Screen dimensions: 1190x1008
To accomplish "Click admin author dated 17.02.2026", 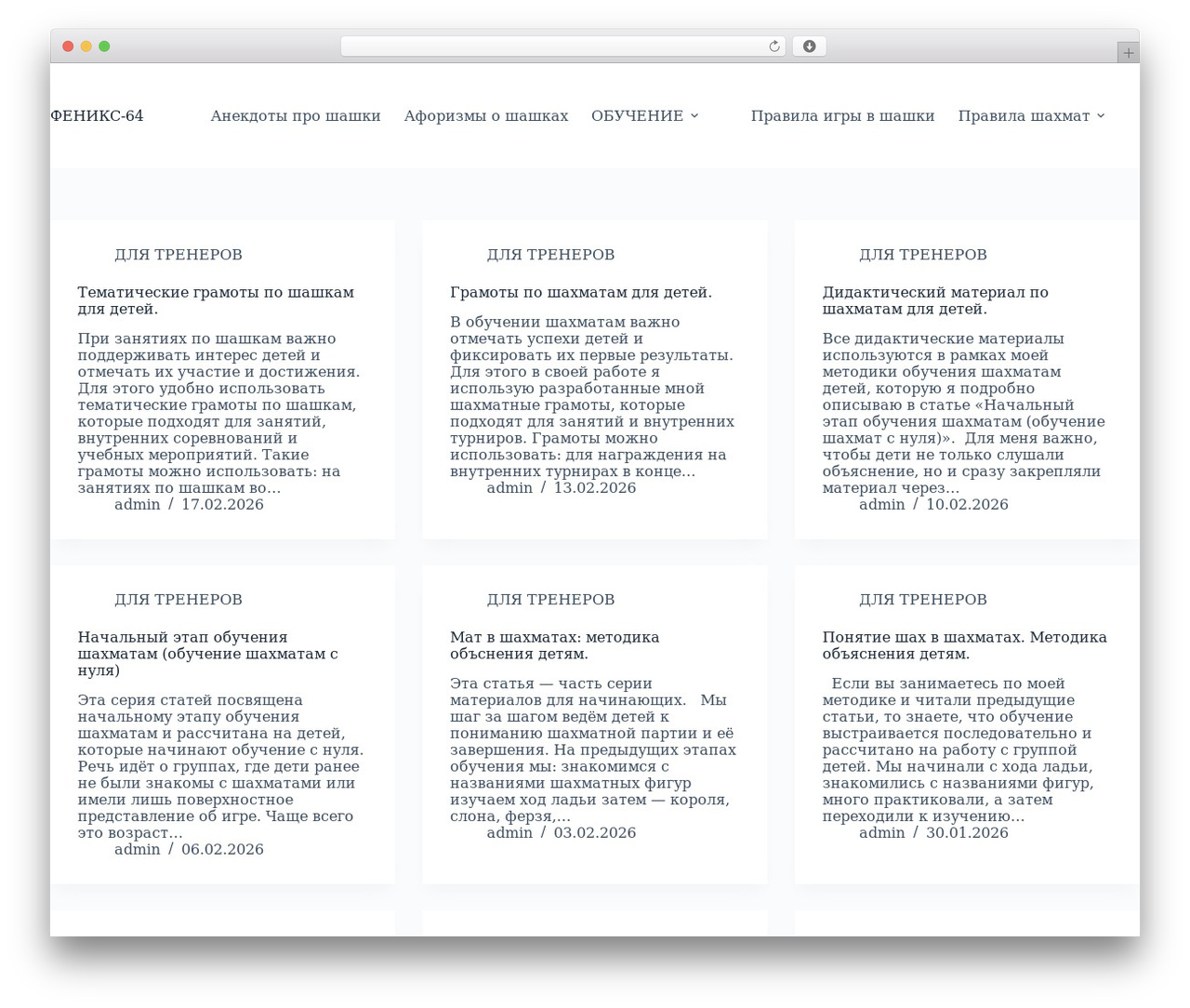I will (x=138, y=504).
